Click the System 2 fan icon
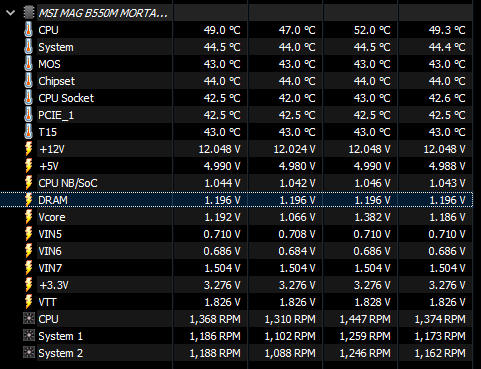This screenshot has height=369, width=481. coord(29,353)
